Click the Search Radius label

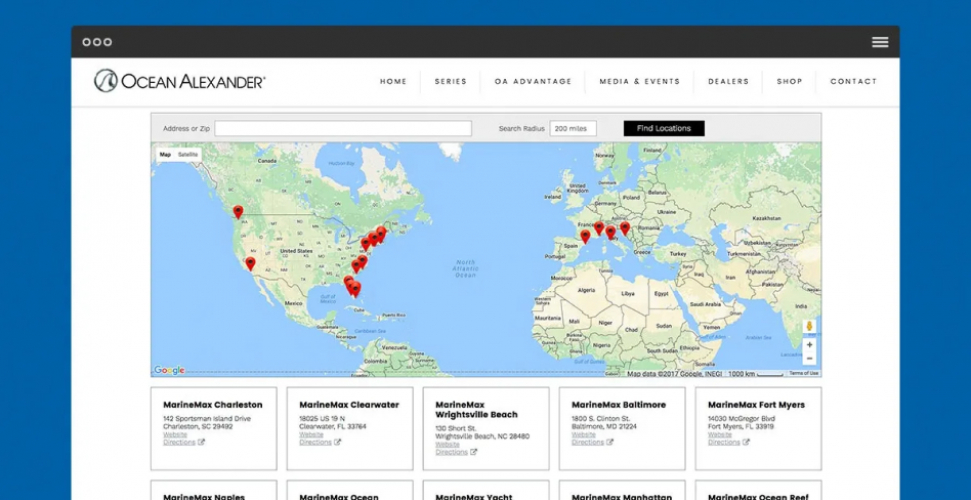[x=521, y=129]
